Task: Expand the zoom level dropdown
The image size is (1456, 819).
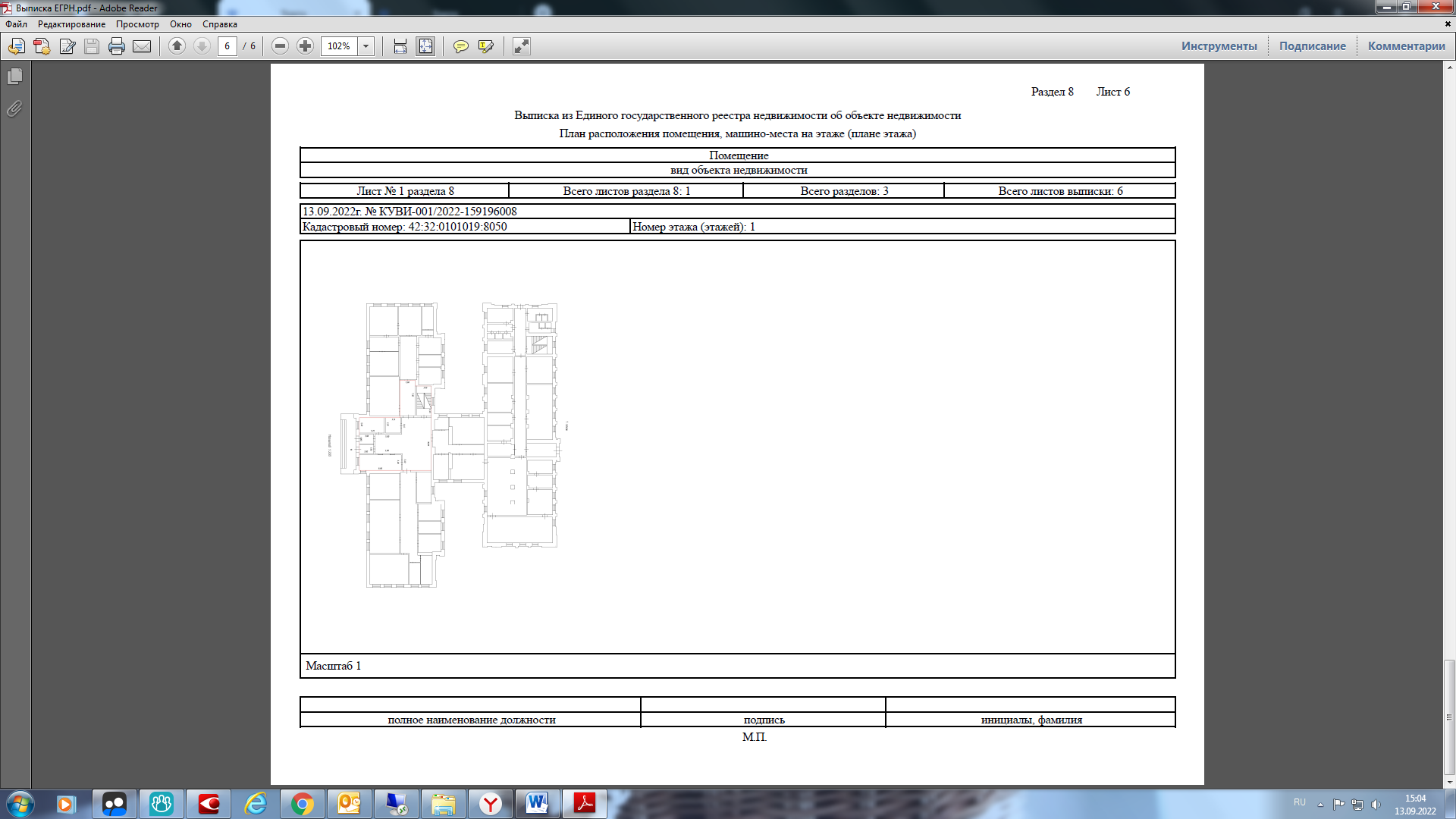Action: tap(366, 46)
